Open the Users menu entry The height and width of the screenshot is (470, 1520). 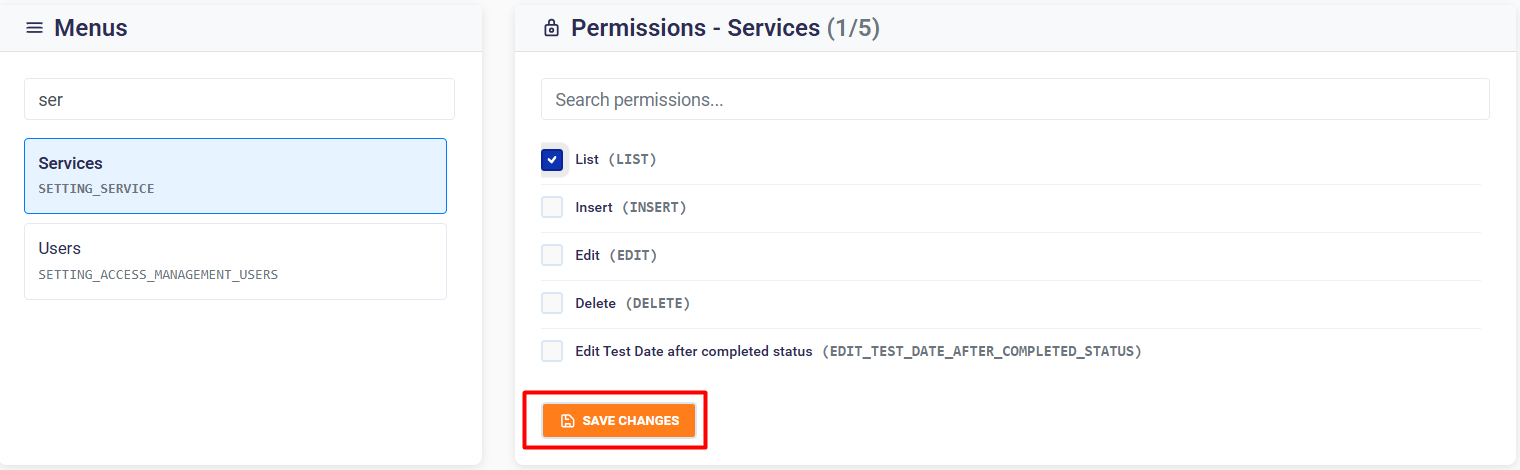click(x=235, y=261)
